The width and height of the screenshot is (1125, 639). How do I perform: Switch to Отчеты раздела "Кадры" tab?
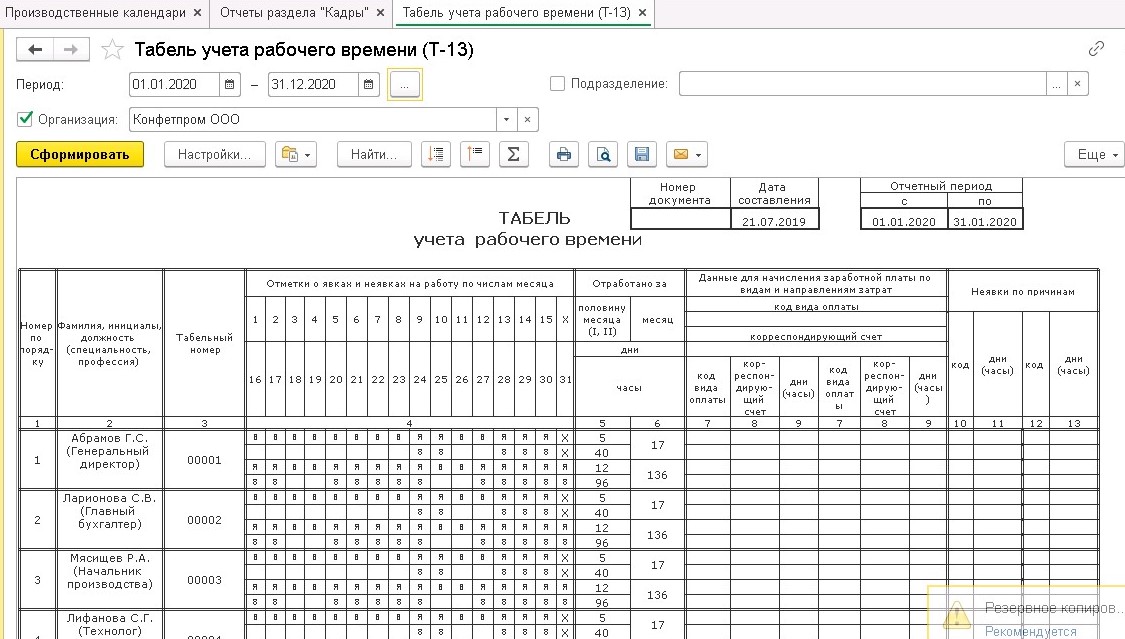294,13
